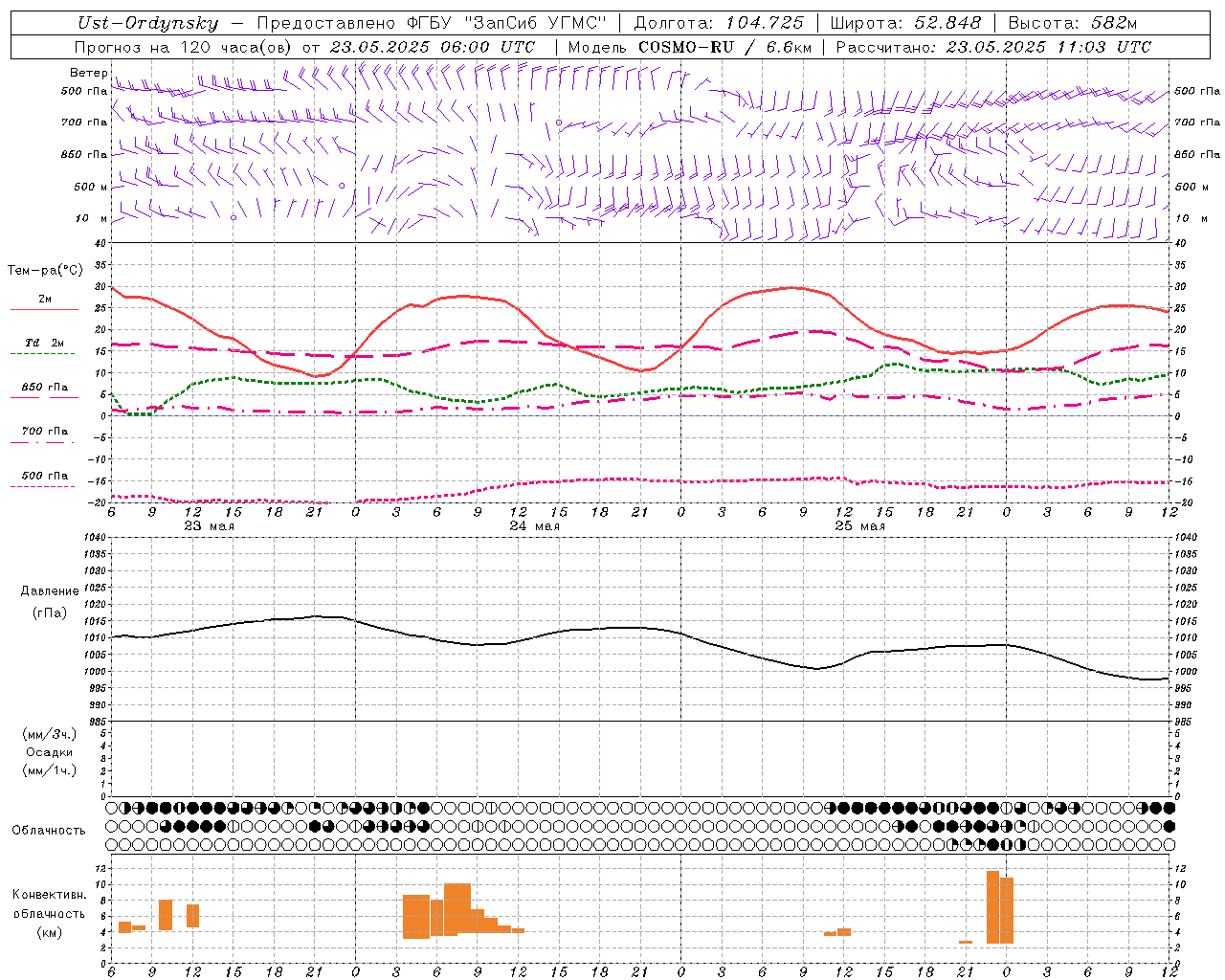The height and width of the screenshot is (980, 1225).
Task: Click the Конвективн. label
Action: 49,895
